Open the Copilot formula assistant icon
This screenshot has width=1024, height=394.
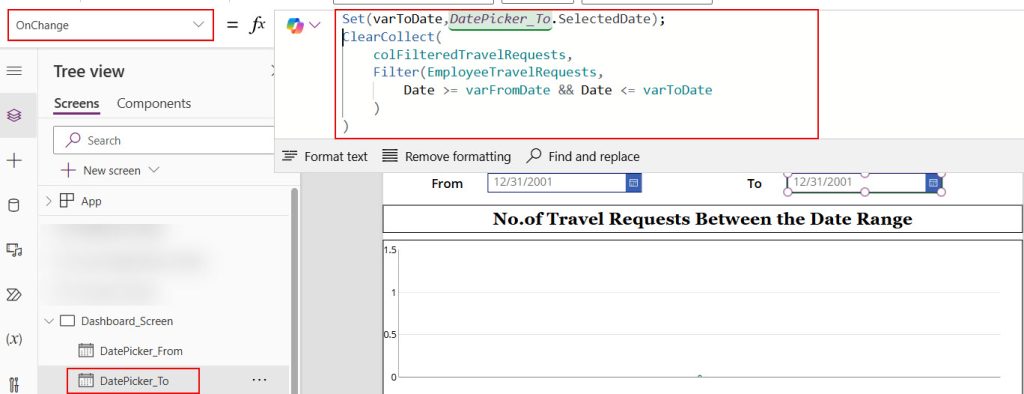(x=295, y=25)
